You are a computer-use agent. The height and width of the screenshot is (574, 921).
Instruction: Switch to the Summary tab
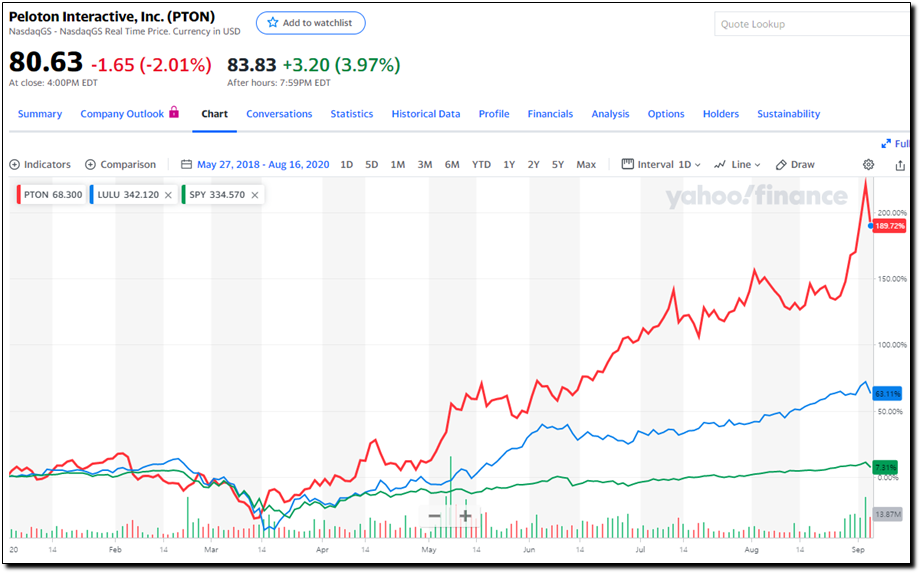pos(40,114)
